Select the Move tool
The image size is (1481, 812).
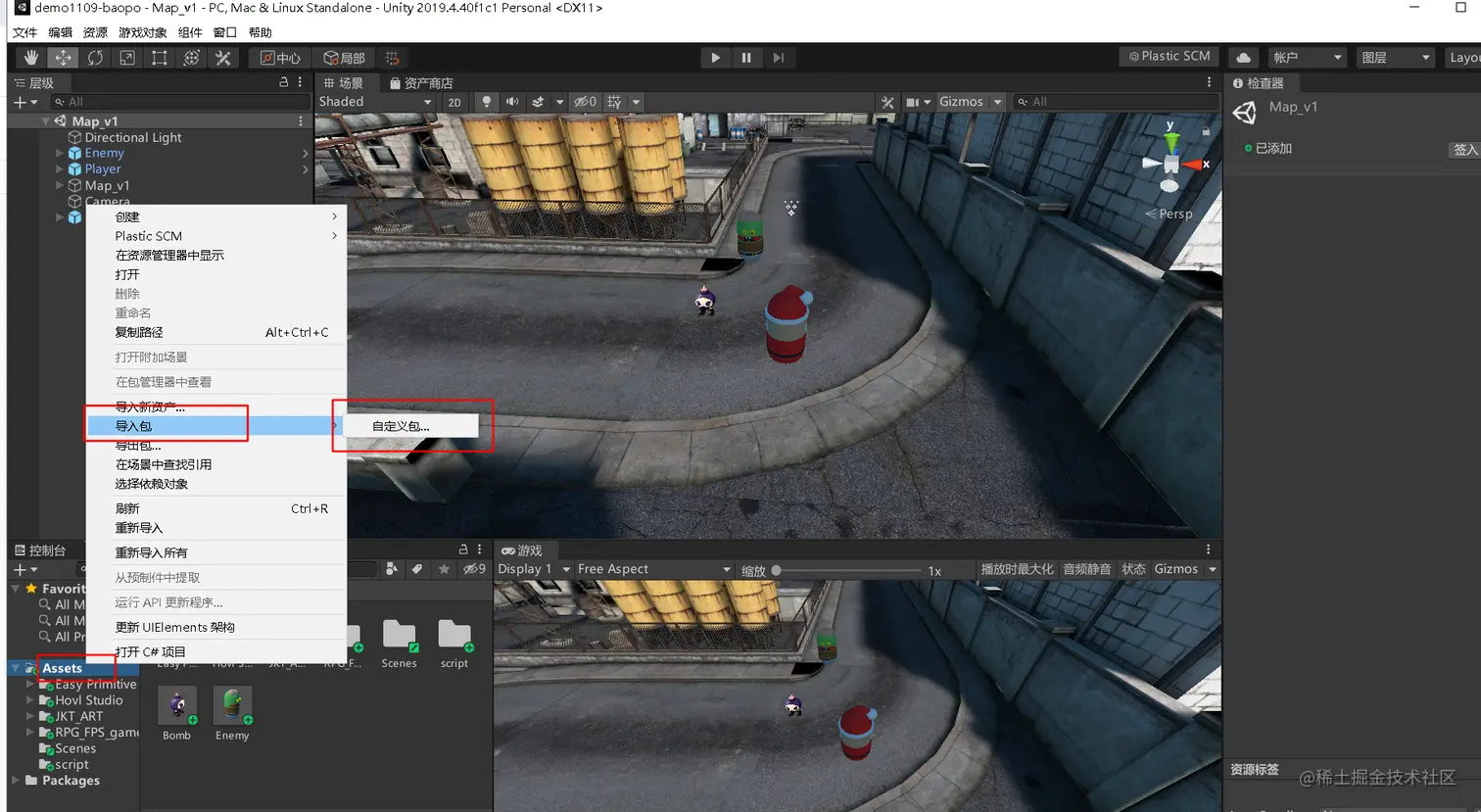click(63, 58)
